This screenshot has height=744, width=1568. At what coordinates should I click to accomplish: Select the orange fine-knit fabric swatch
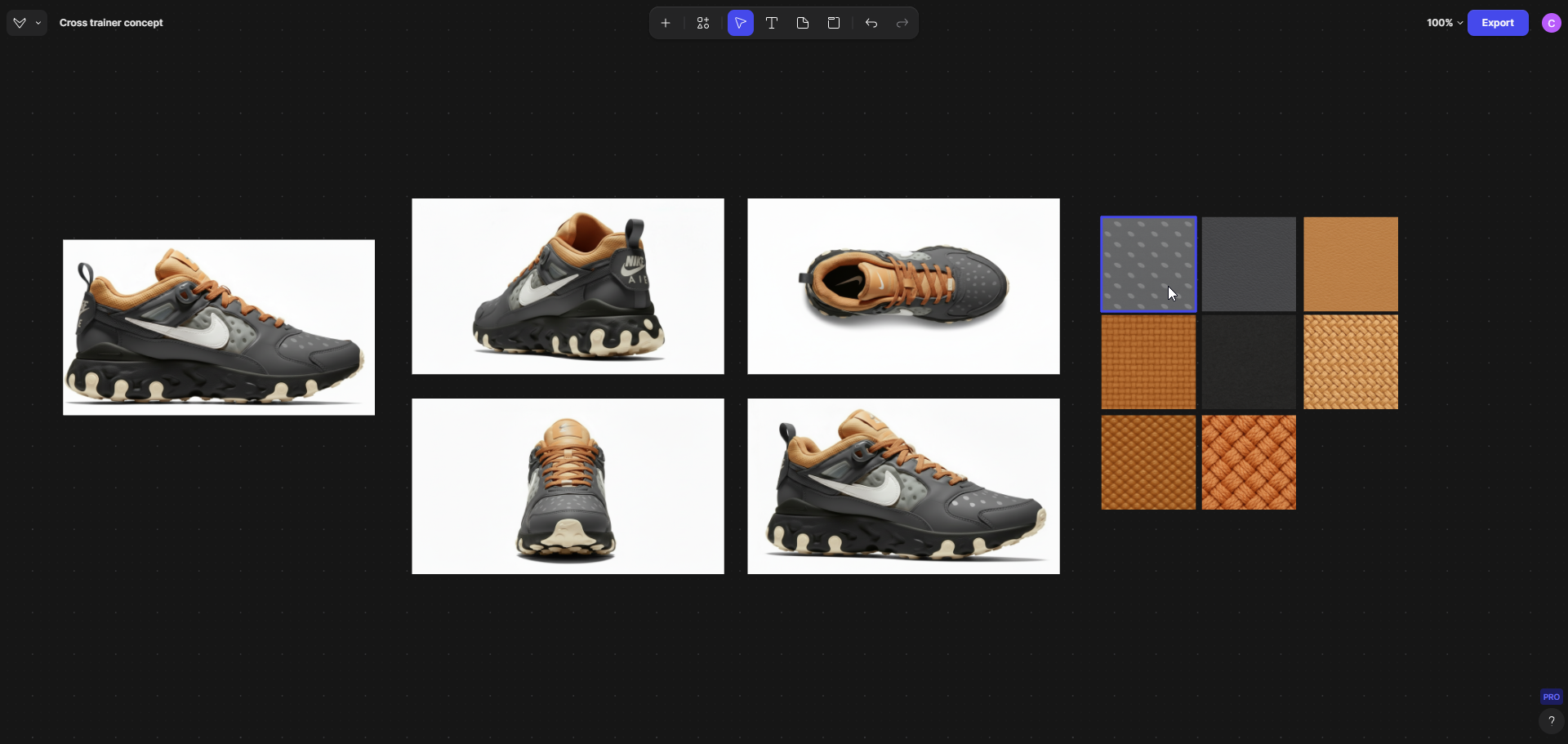coord(1148,362)
